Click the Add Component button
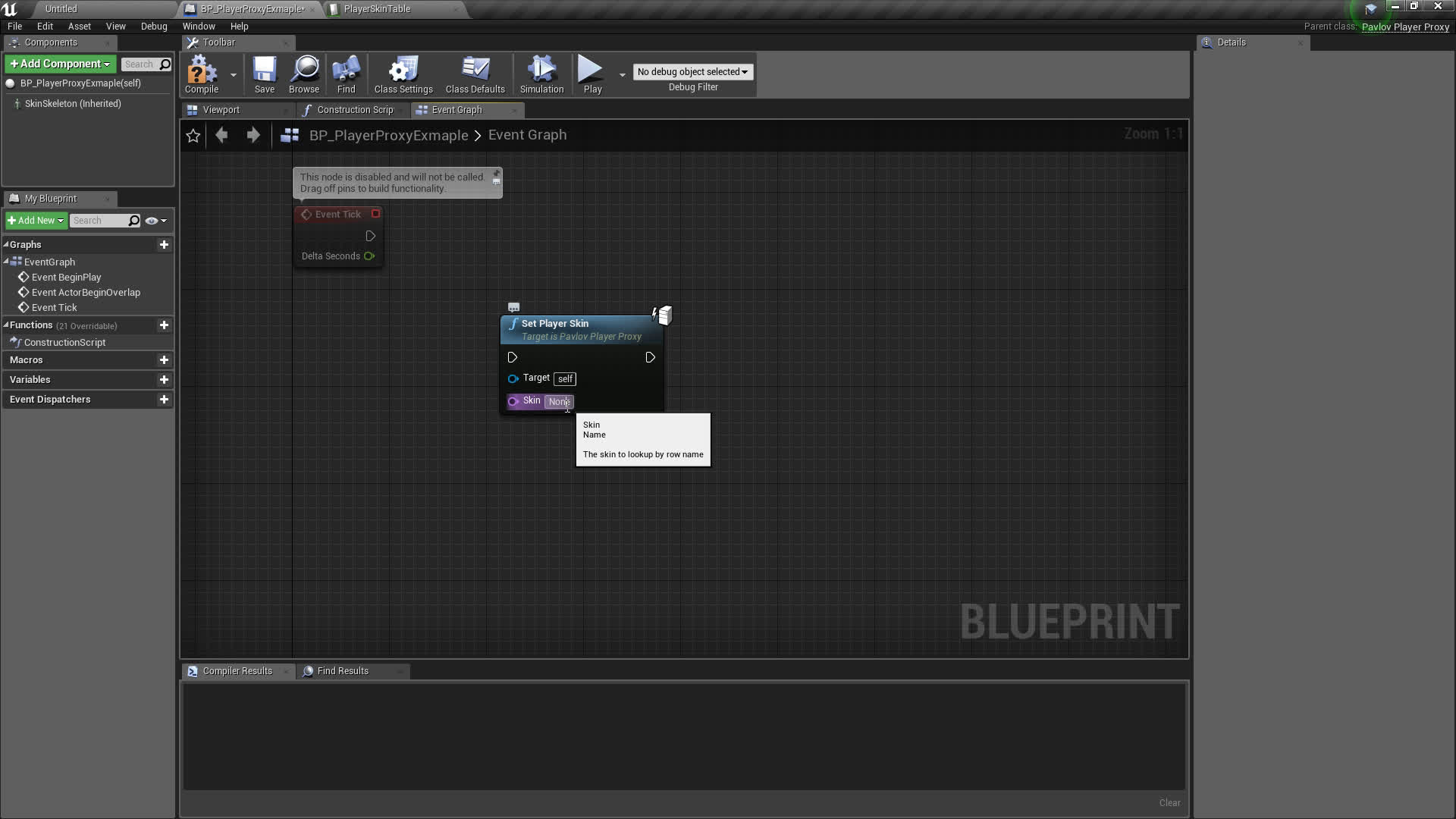Image resolution: width=1456 pixels, height=819 pixels. pyautogui.click(x=60, y=64)
